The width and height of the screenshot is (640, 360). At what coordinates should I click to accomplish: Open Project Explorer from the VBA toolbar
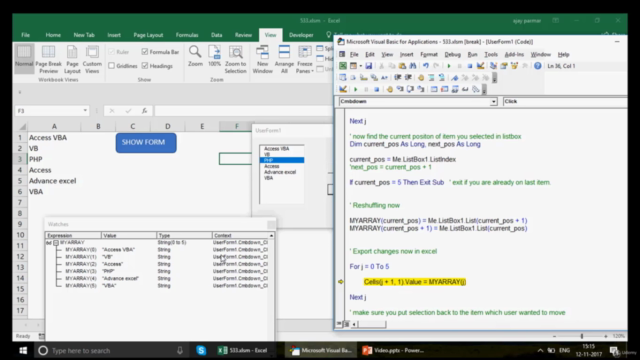(x=493, y=66)
